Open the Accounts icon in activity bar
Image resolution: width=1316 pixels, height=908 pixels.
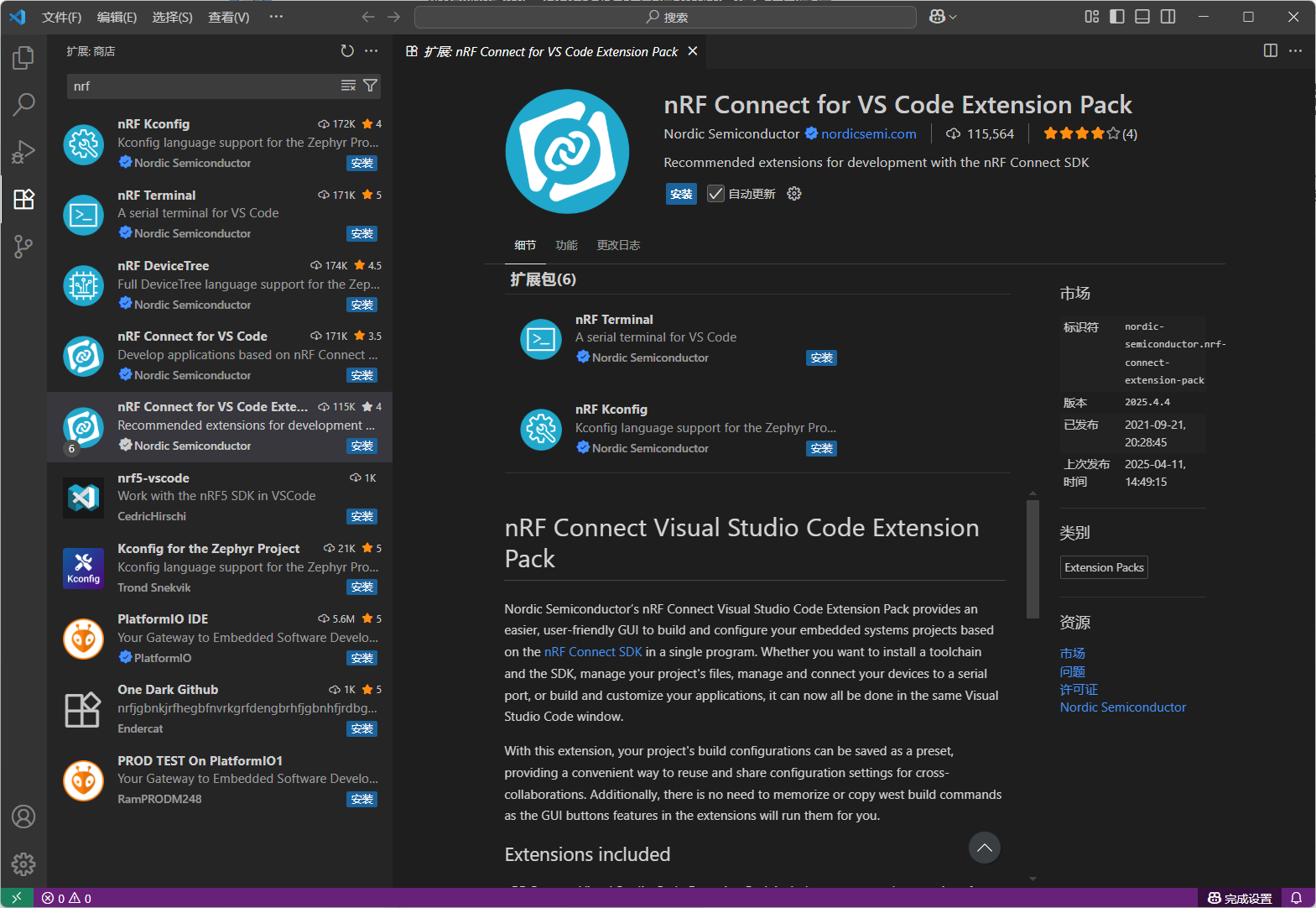tap(23, 817)
